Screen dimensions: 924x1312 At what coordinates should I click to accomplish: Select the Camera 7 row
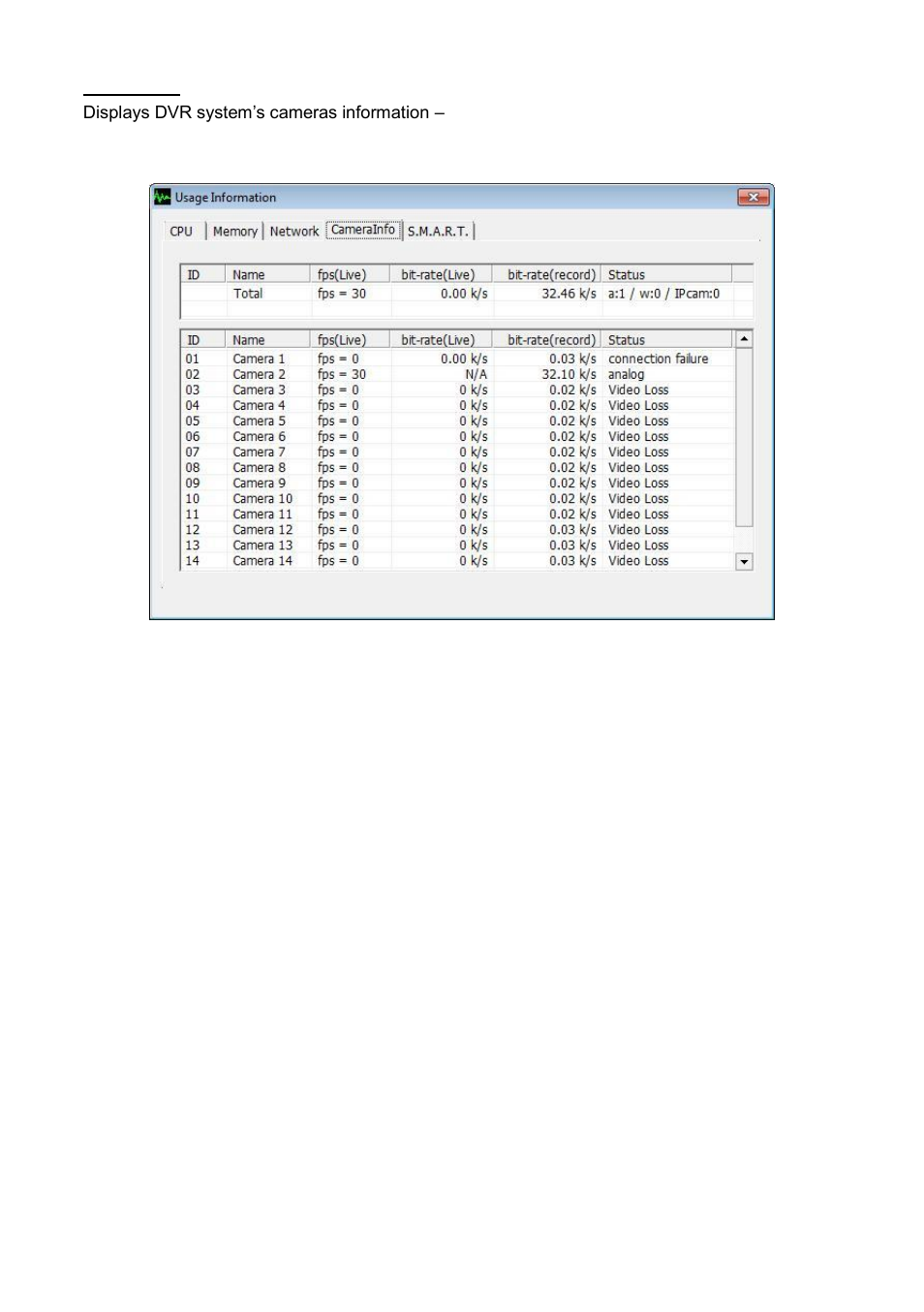click(458, 452)
